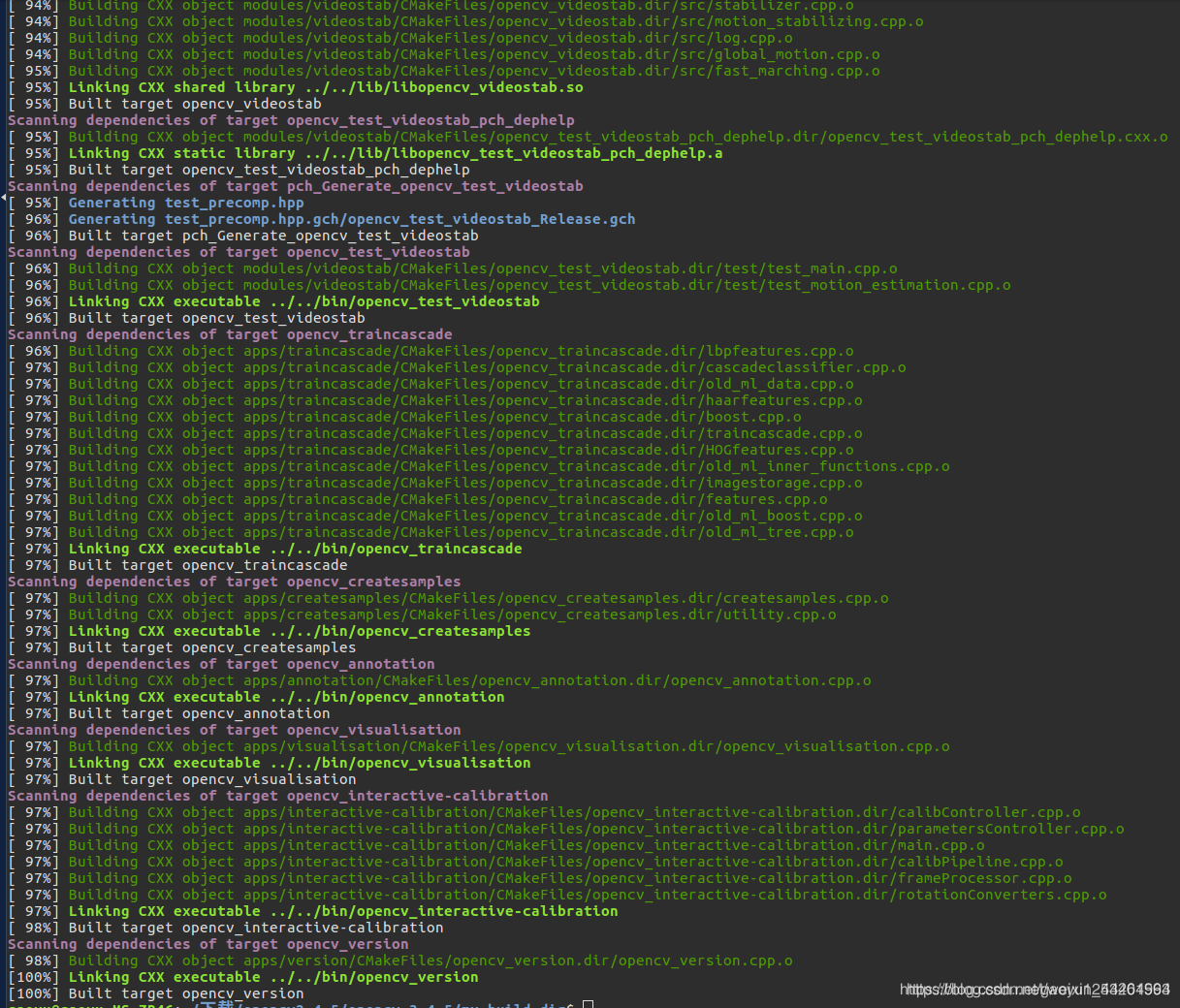Click 'Built target pch_Generate_opencv_test_videostab' line
1180x1008 pixels.
click(x=243, y=236)
